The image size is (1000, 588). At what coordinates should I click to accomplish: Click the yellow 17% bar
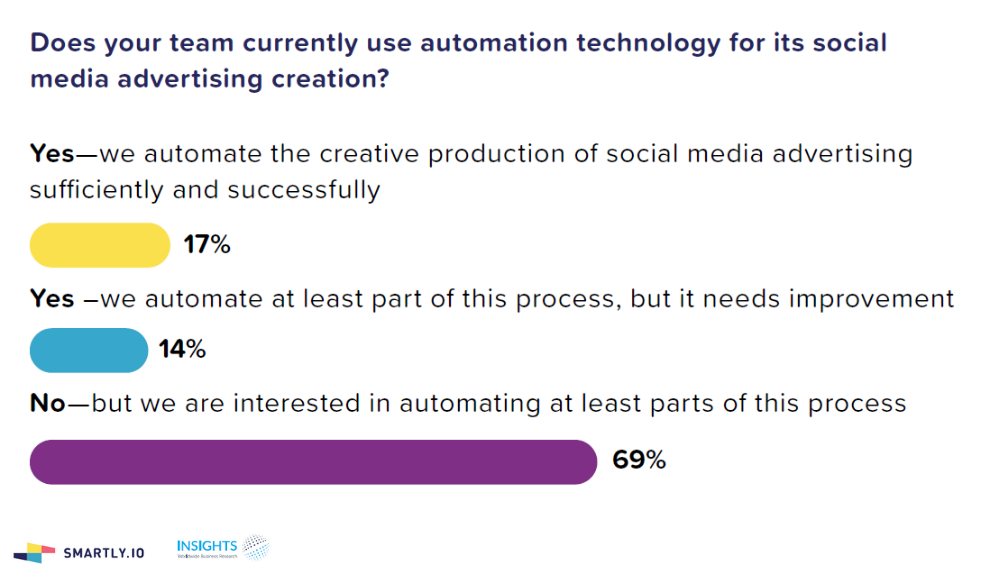[100, 245]
